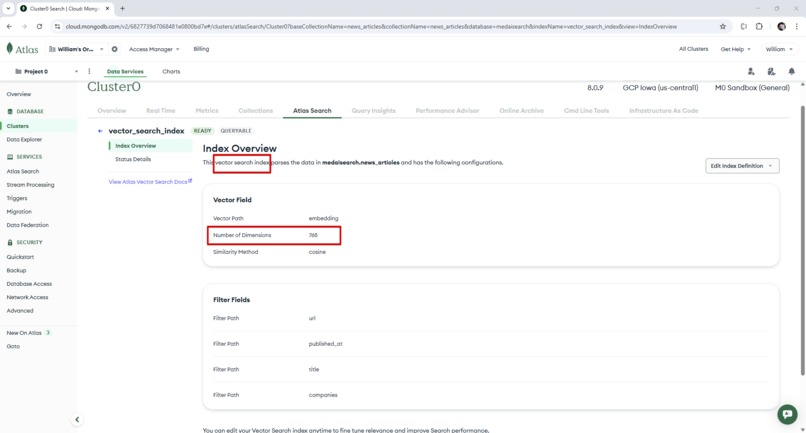Open Performance Advisor tab
Image resolution: width=806 pixels, height=433 pixels.
click(447, 111)
